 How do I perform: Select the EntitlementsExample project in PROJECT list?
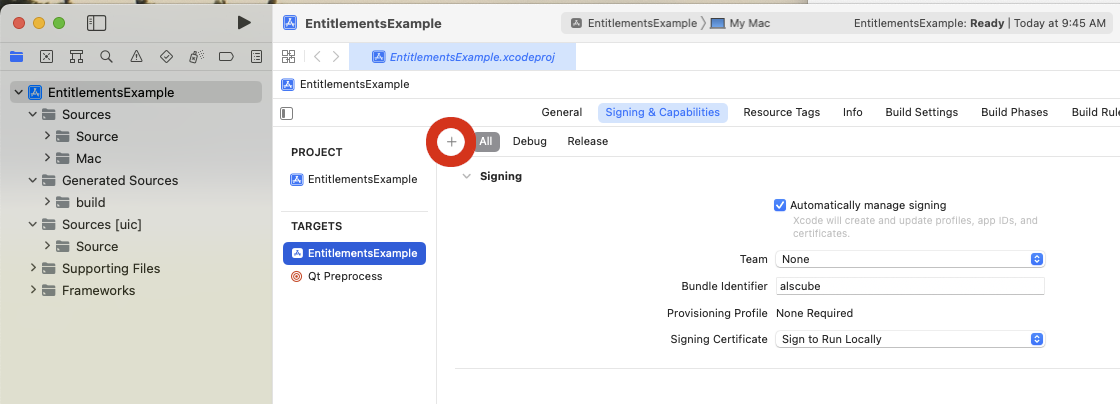[x=354, y=179]
